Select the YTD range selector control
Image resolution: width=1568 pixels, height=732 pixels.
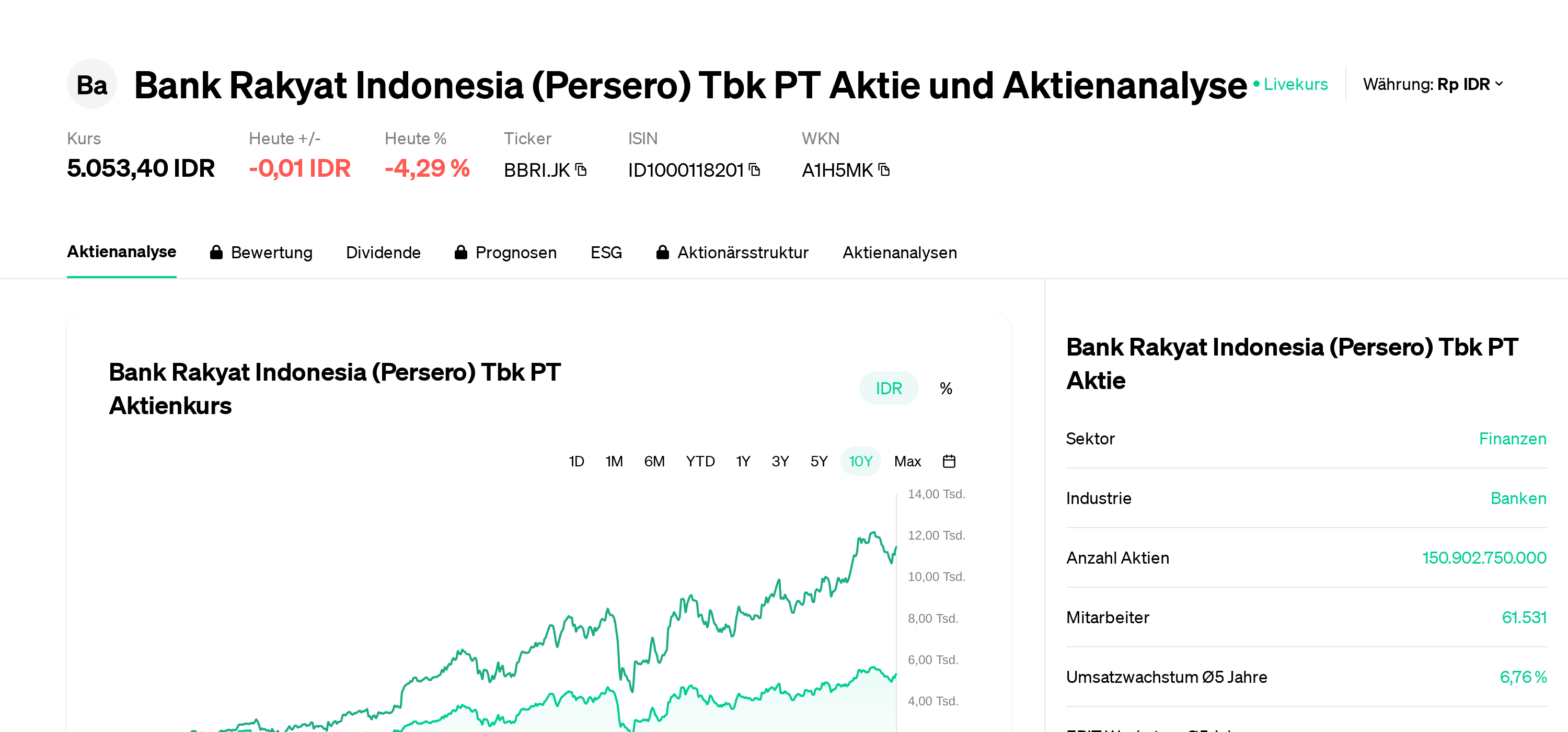(x=700, y=462)
